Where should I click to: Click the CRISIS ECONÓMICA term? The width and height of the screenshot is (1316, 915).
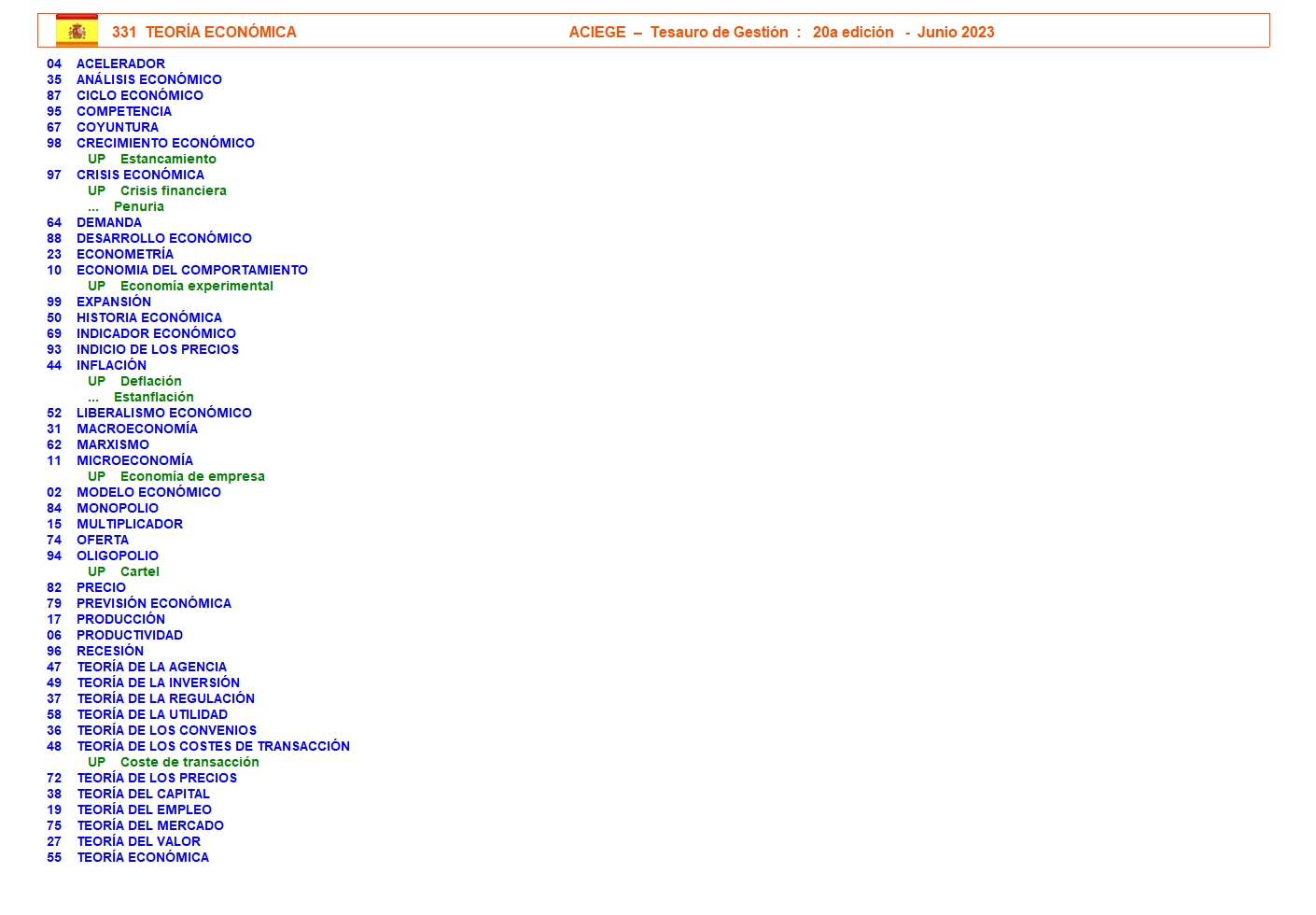click(140, 175)
